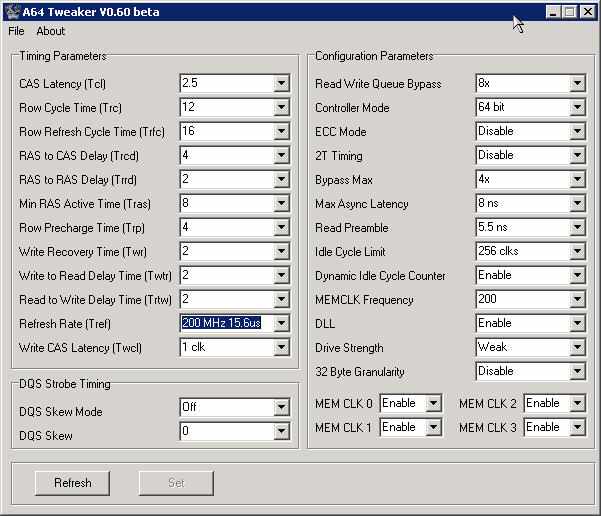Open the About menu
This screenshot has height=516, width=601.
pyautogui.click(x=51, y=31)
